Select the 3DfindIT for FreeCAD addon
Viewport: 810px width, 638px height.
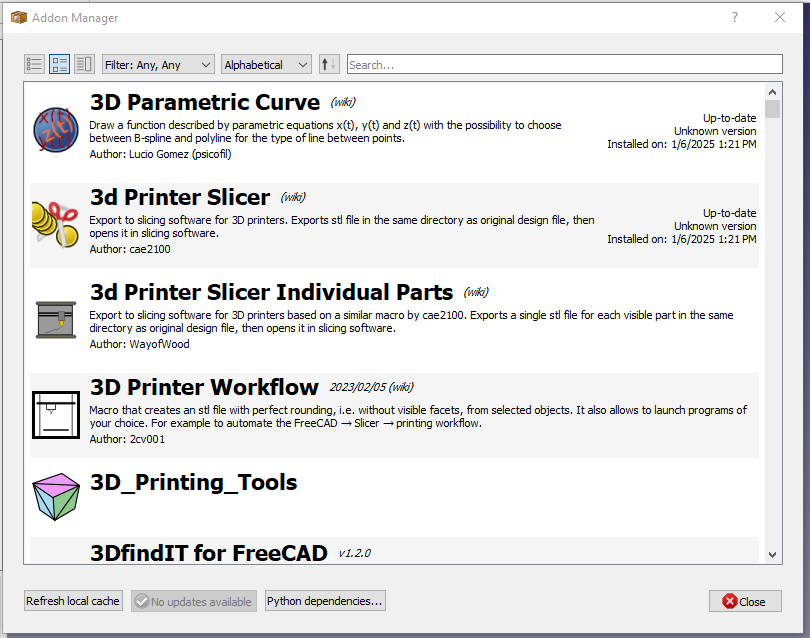point(209,552)
